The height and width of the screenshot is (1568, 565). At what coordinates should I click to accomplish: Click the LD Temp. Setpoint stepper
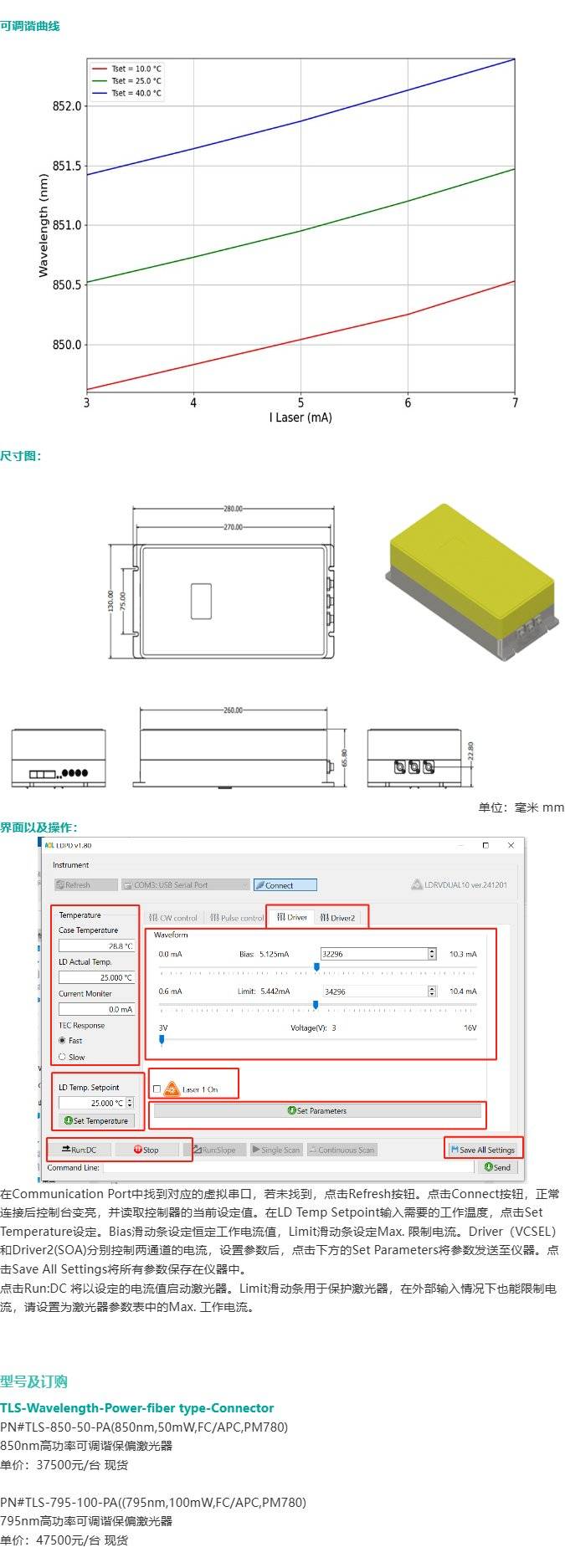pyautogui.click(x=130, y=1103)
